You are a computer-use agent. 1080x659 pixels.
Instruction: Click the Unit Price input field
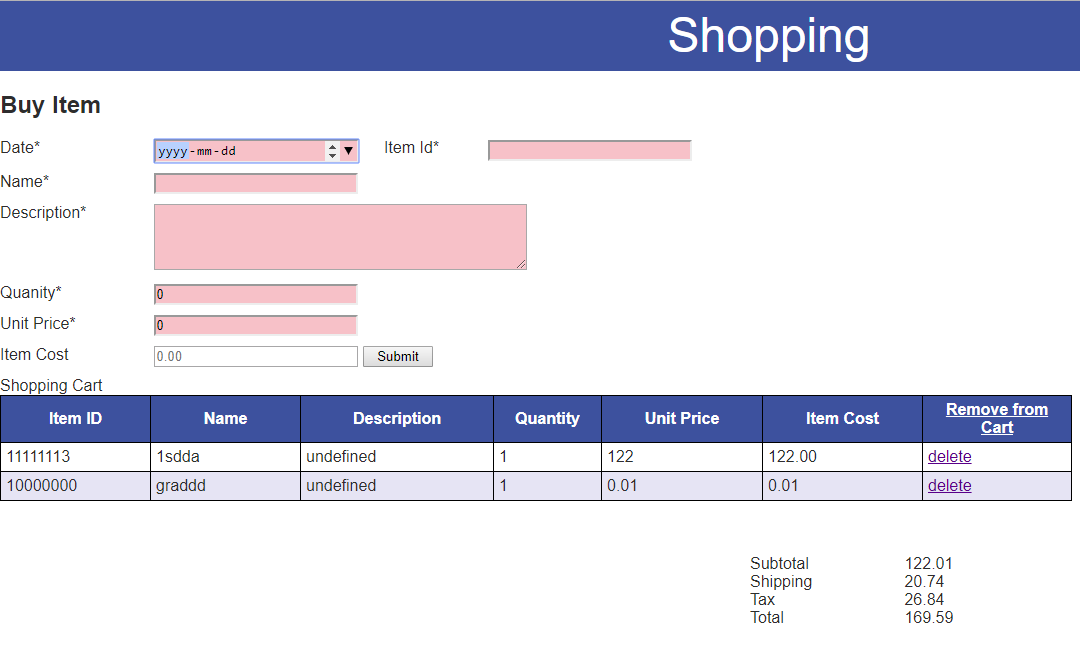(x=255, y=325)
